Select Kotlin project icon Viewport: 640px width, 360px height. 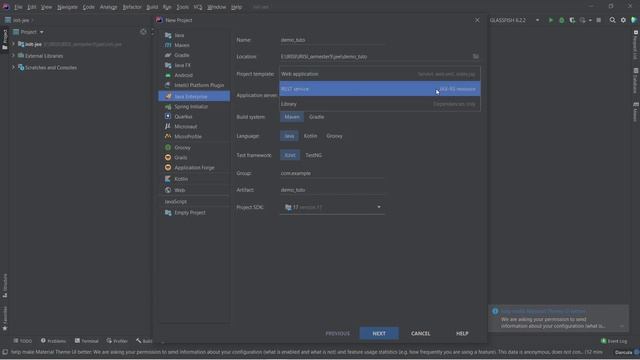(168, 179)
